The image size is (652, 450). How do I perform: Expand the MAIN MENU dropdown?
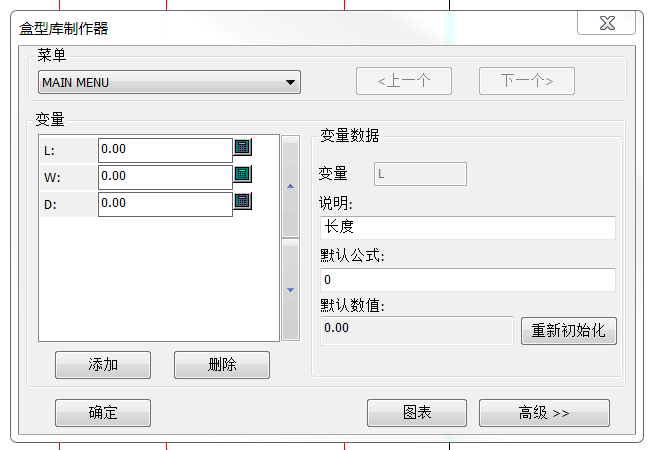[x=290, y=82]
